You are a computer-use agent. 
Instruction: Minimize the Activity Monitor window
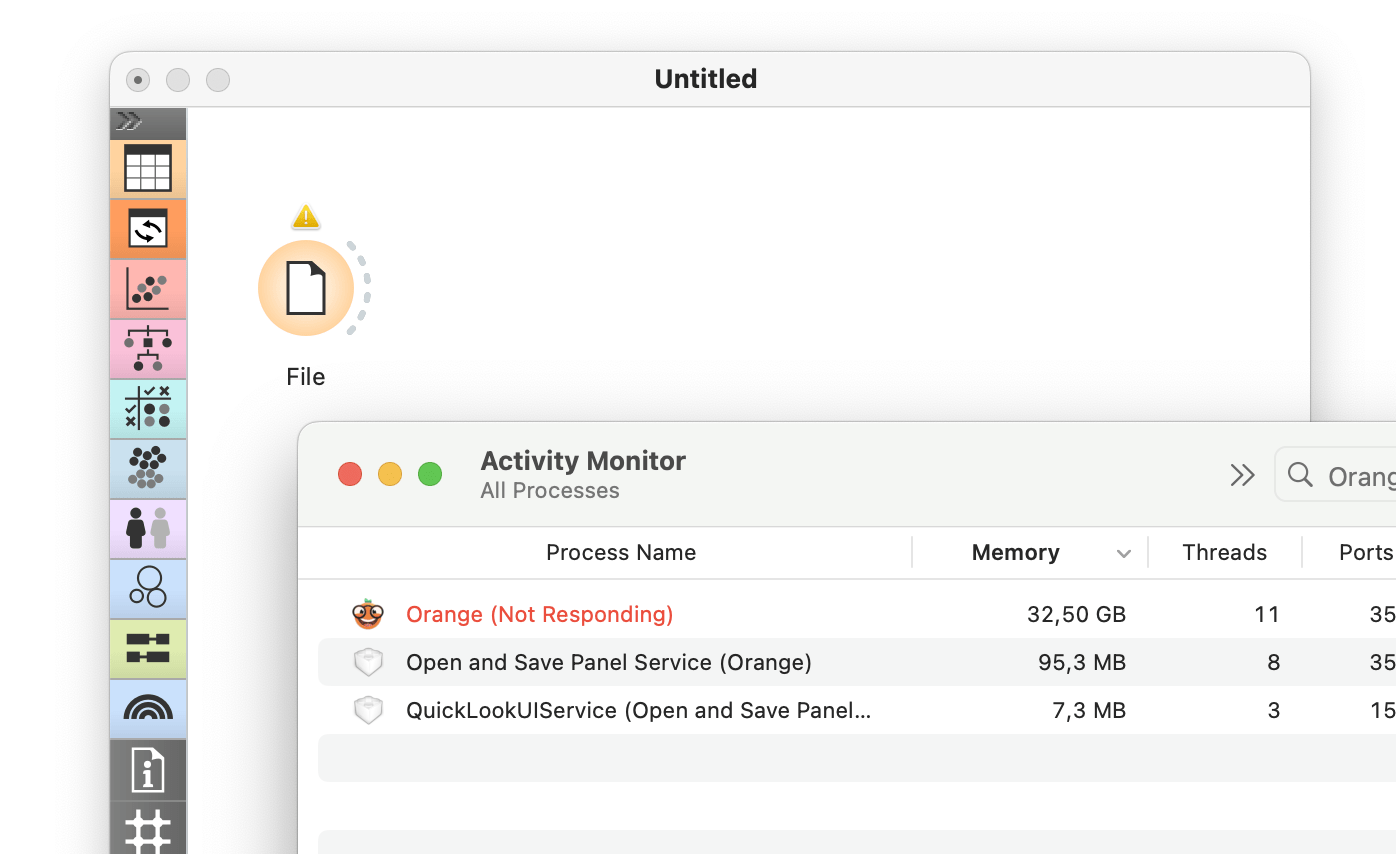click(390, 474)
